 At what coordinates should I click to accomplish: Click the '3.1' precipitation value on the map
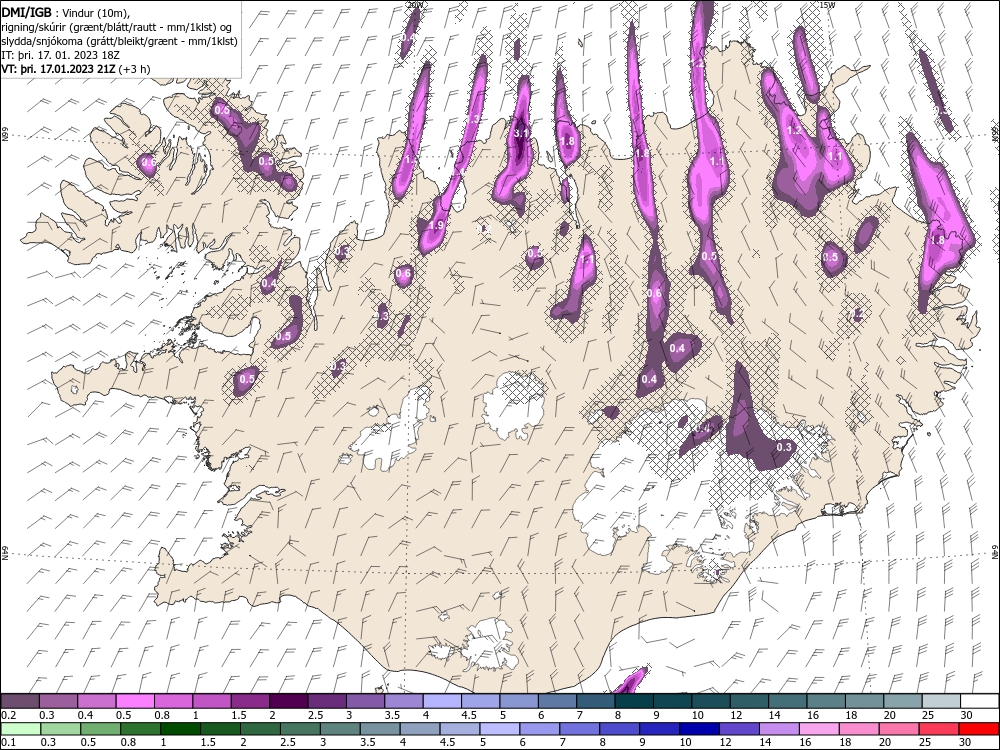coord(522,133)
